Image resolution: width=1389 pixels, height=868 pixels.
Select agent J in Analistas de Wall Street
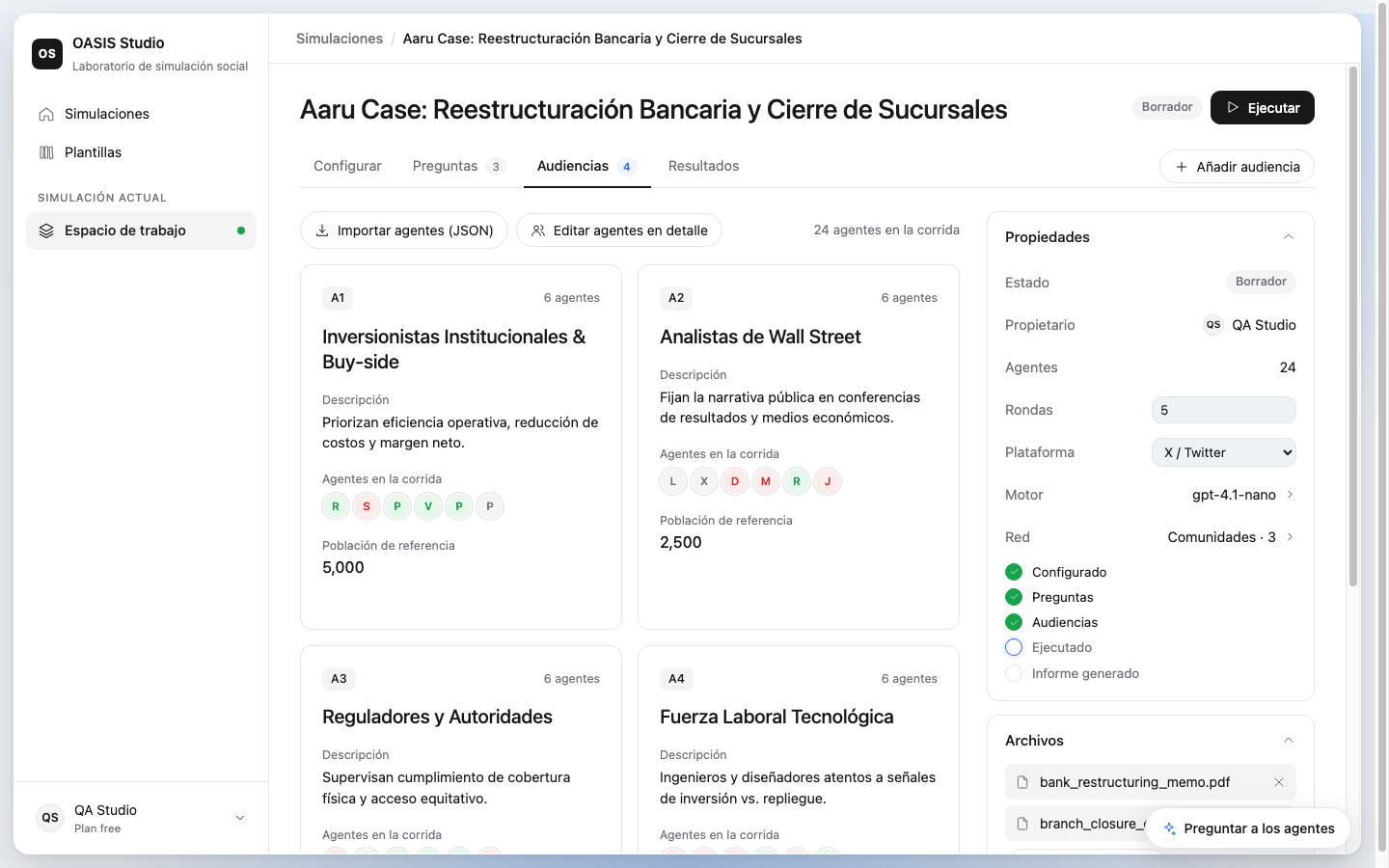(x=828, y=481)
